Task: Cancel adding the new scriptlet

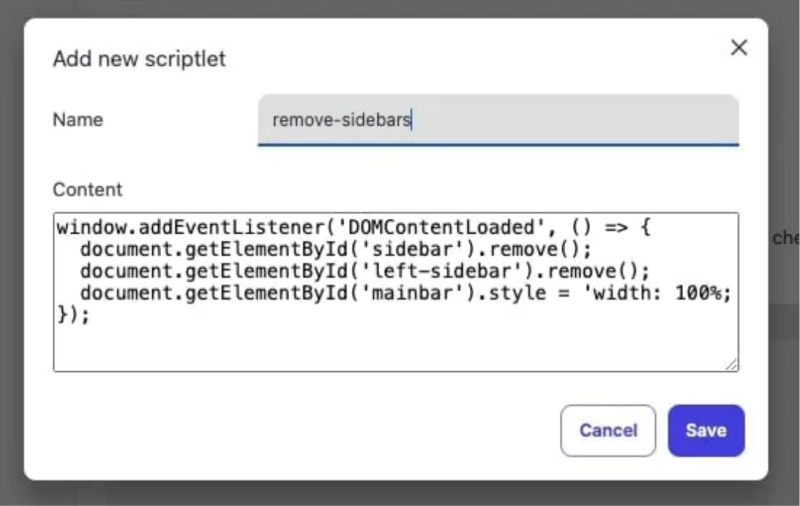Action: [x=608, y=431]
